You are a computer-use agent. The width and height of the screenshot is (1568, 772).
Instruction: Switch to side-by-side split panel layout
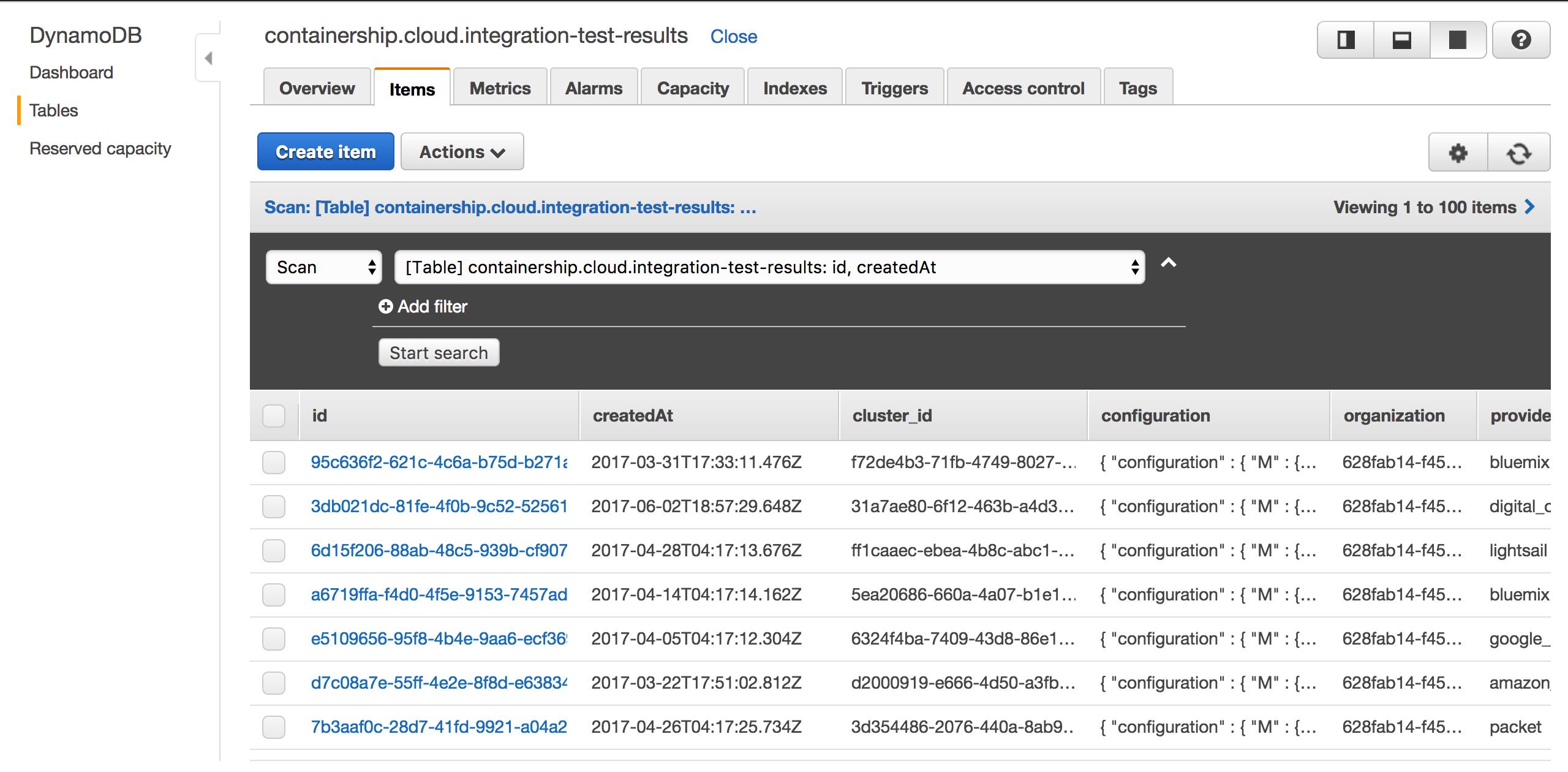[x=1346, y=40]
